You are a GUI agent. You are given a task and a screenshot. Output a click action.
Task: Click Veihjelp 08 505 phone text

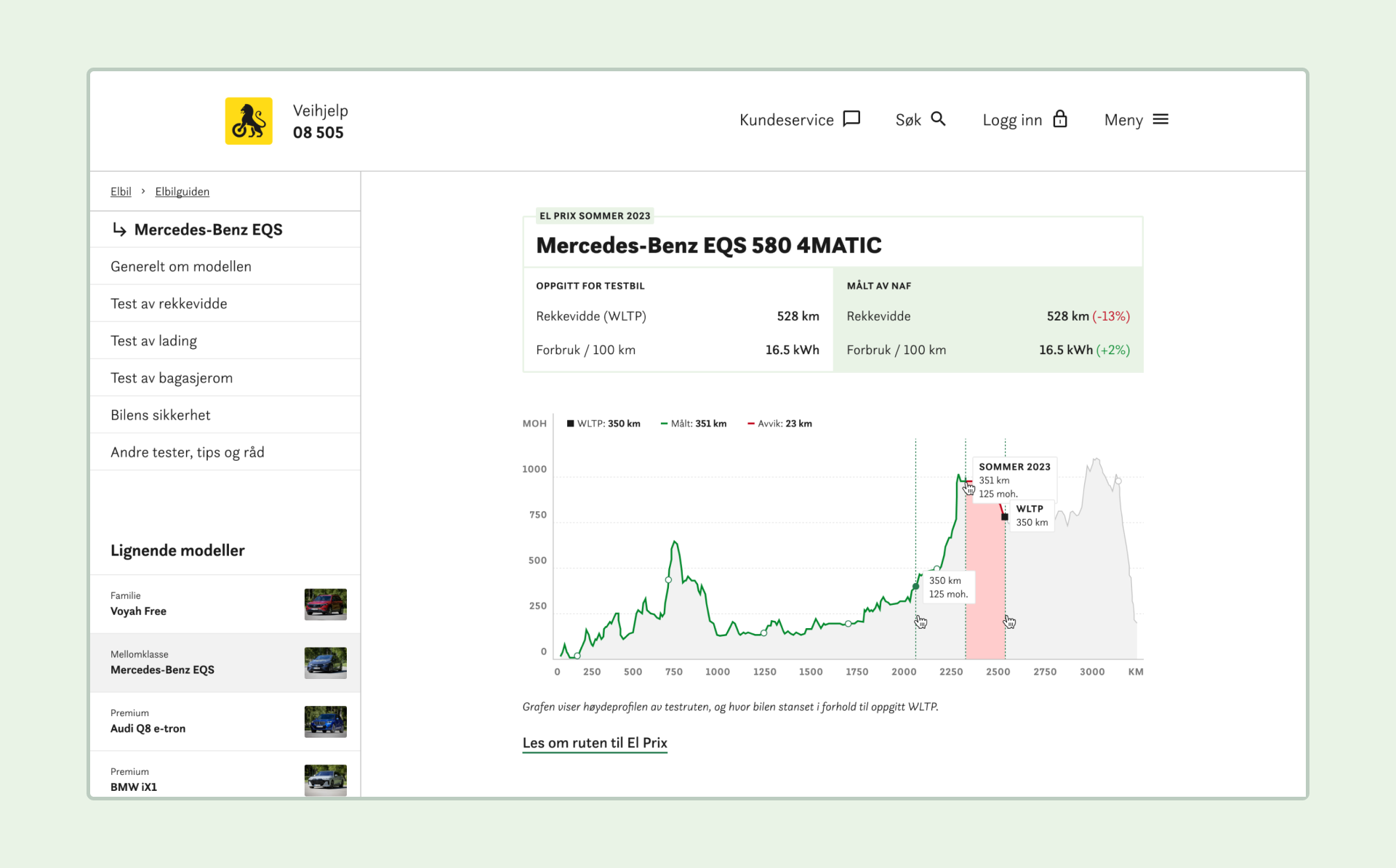[x=320, y=121]
